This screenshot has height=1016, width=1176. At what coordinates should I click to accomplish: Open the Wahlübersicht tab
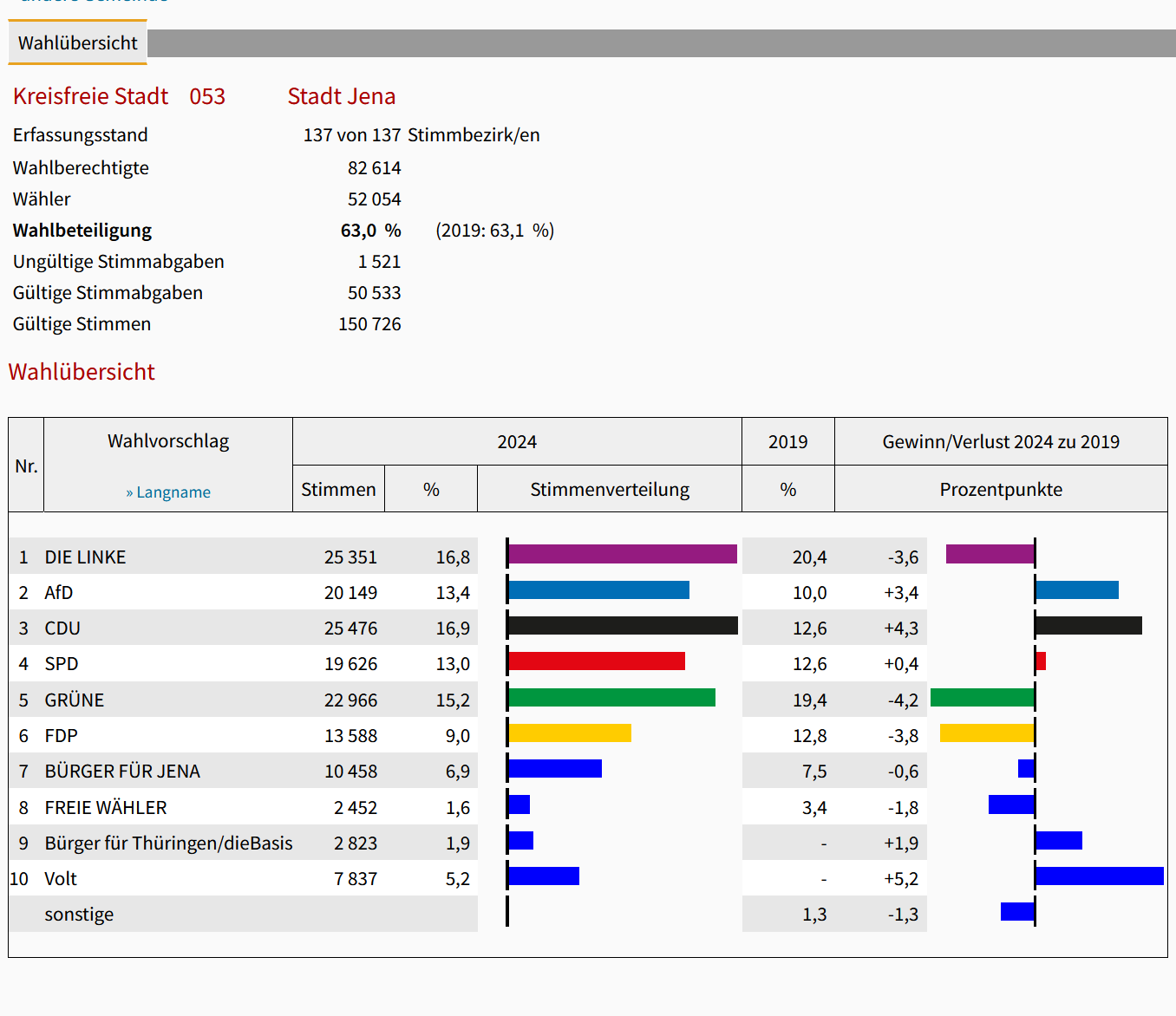(x=78, y=42)
